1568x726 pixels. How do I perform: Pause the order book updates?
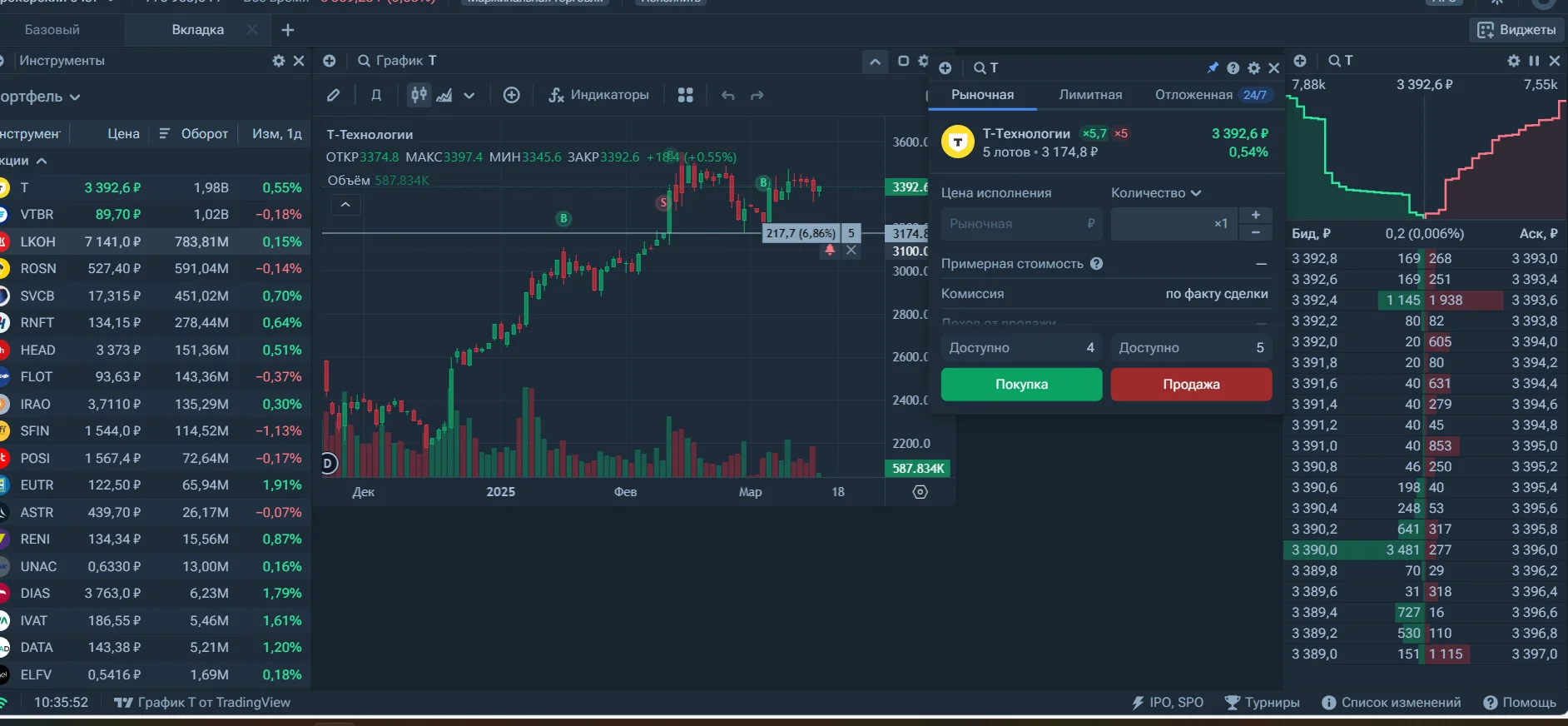pos(1534,61)
